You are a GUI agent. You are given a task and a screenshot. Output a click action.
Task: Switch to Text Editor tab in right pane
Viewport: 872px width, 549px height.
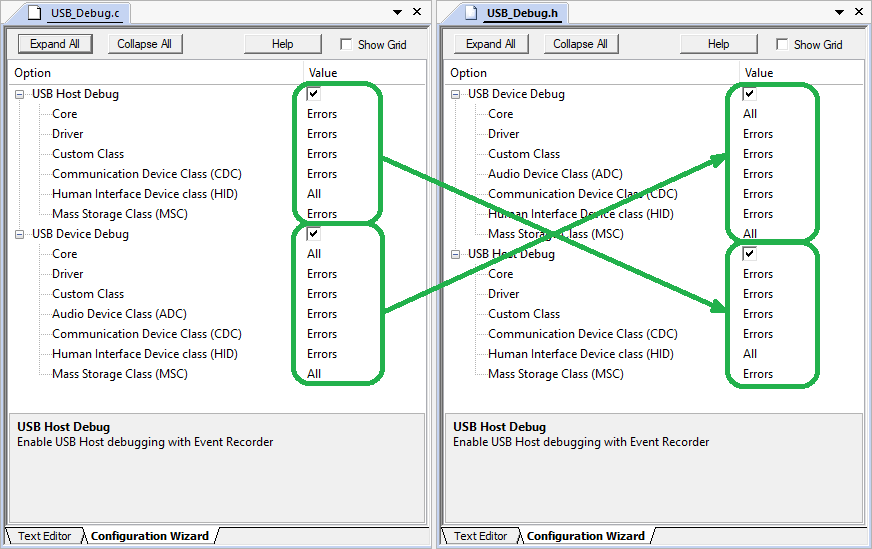pyautogui.click(x=480, y=536)
